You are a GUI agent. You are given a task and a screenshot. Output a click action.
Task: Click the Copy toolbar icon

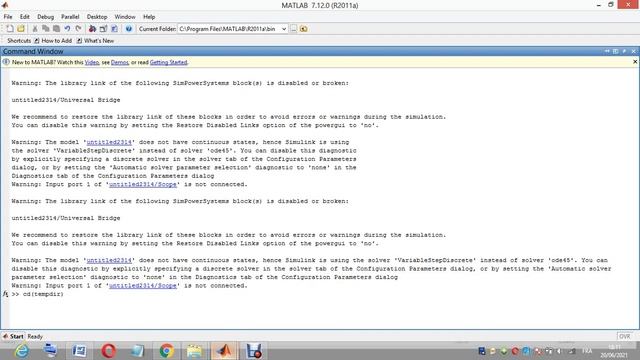tap(45, 29)
